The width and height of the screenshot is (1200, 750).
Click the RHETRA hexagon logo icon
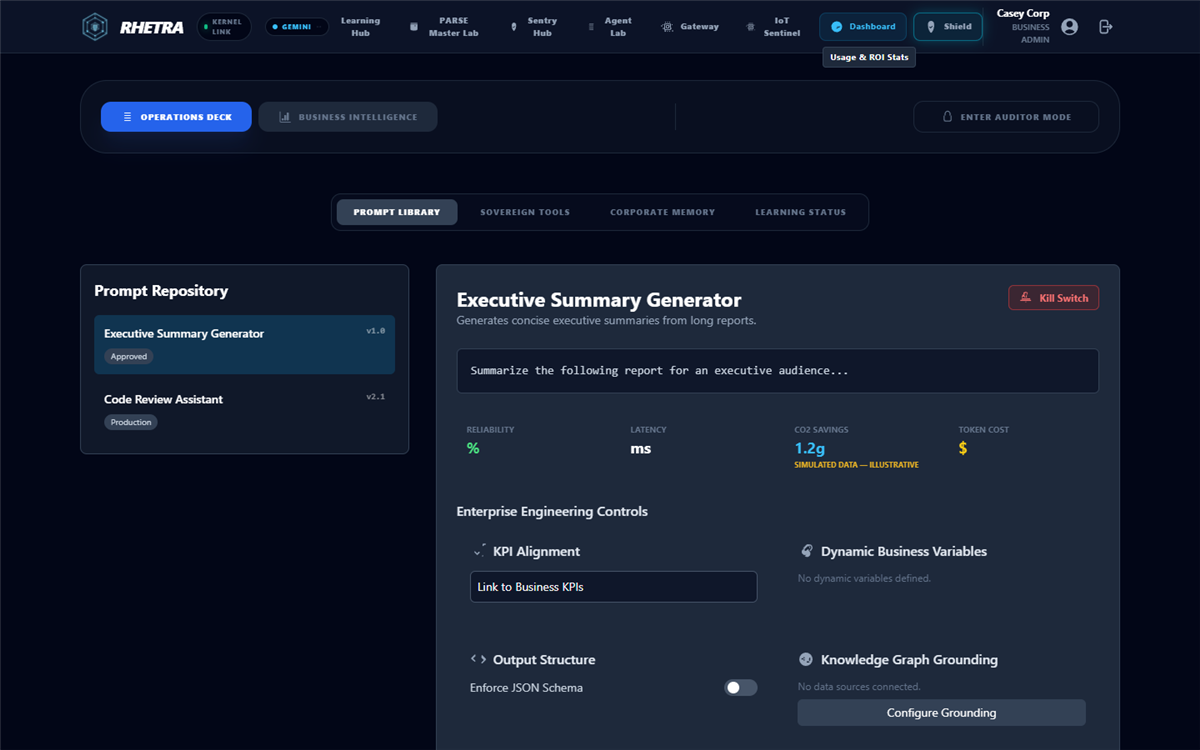coord(95,27)
